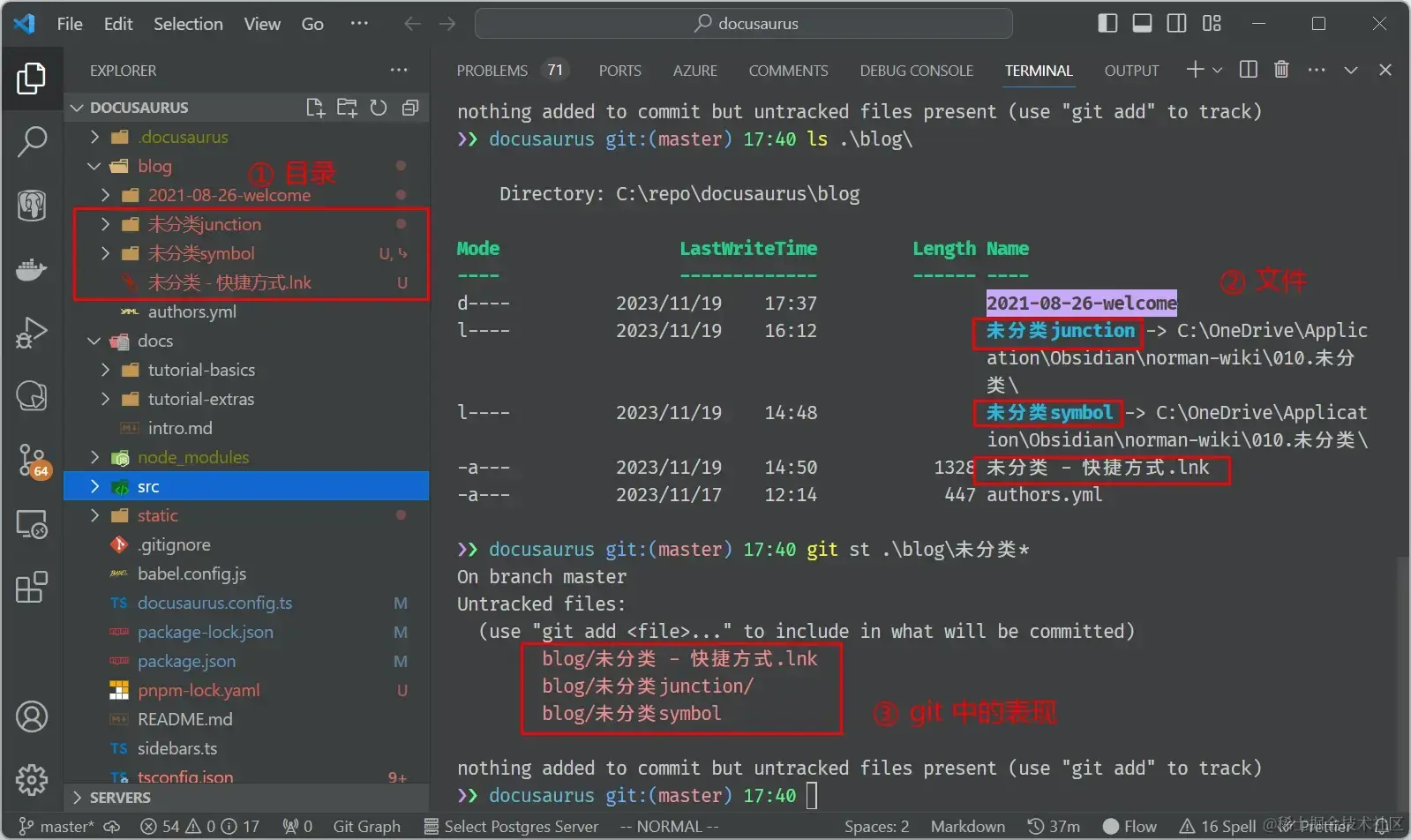Click New File icon in DOCUSAURUS header
Screen dimensions: 1411x840
(315, 108)
